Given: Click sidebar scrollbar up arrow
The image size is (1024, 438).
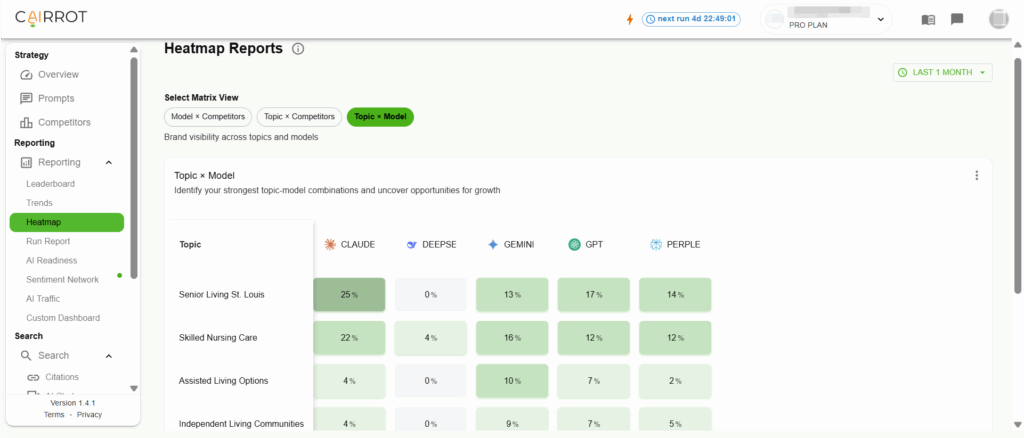Looking at the screenshot, I should tap(134, 50).
